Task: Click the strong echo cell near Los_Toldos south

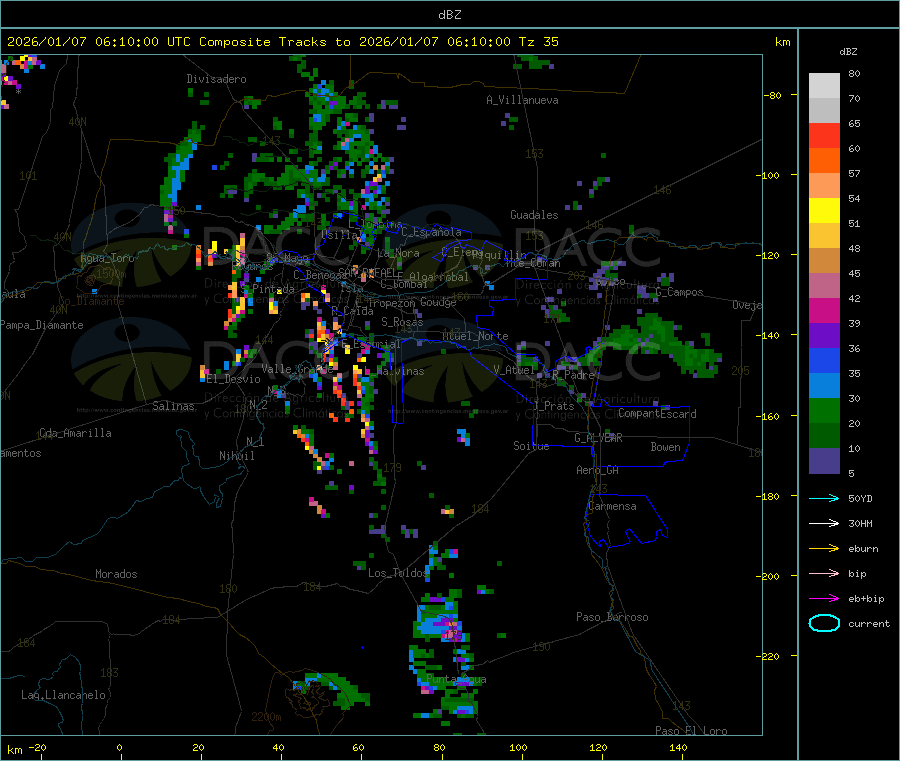Action: click(441, 621)
